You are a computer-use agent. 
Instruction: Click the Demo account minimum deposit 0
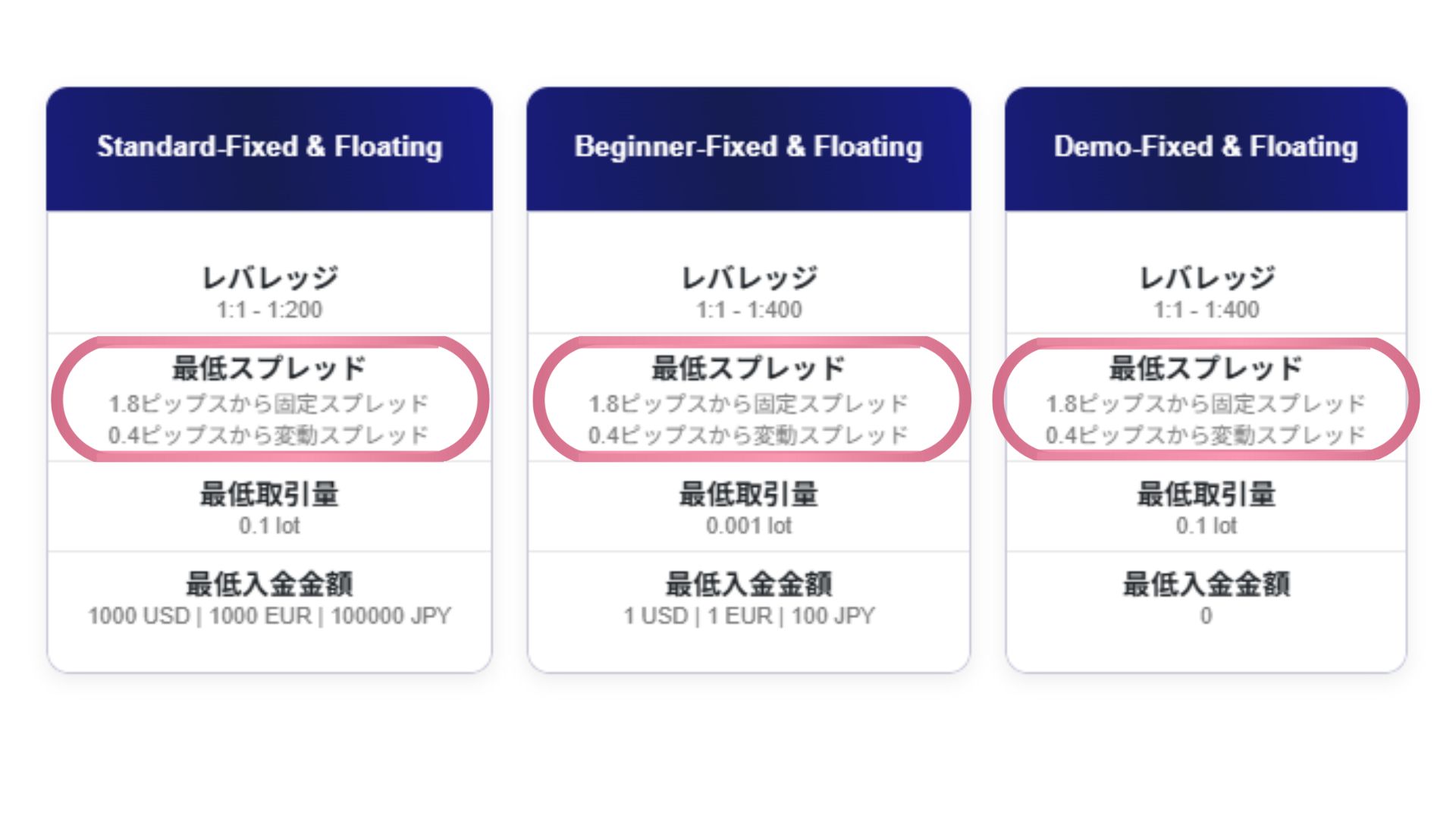[x=1206, y=616]
